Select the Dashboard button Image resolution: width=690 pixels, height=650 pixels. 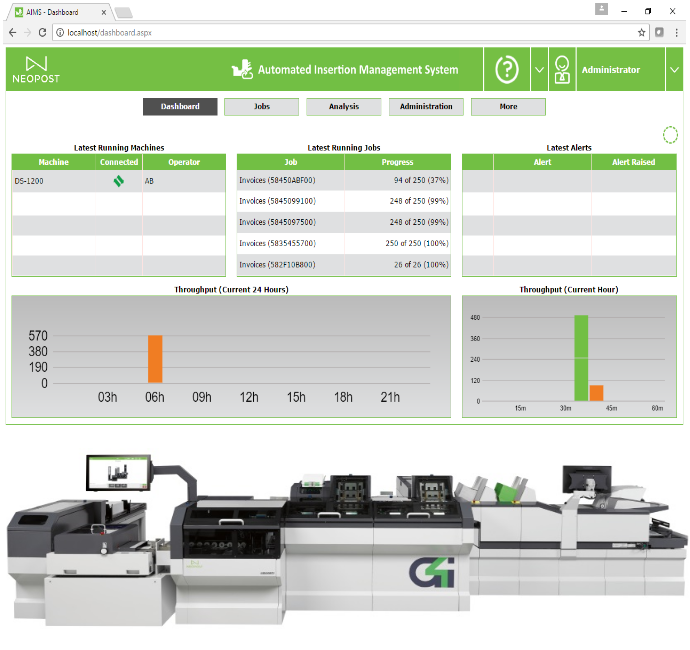(x=180, y=107)
